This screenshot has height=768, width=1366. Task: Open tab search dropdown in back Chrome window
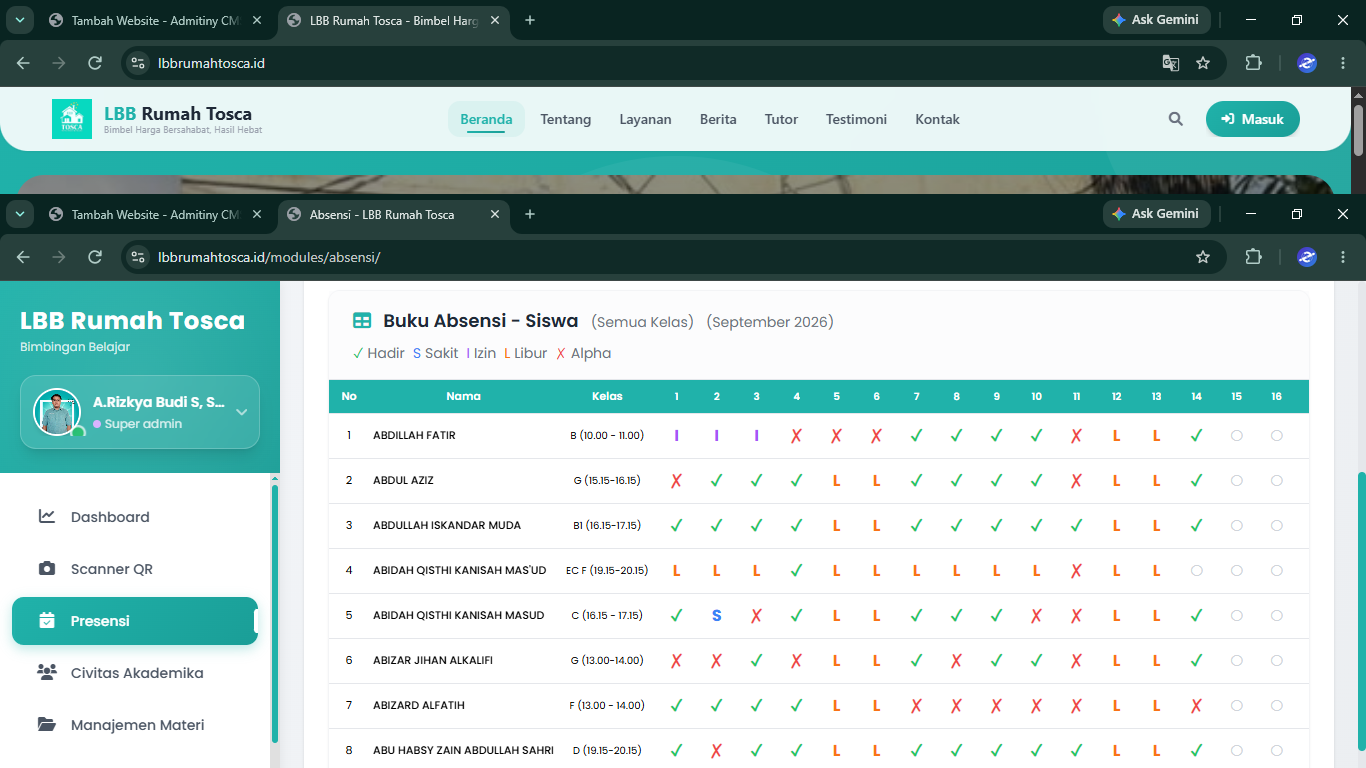point(20,20)
